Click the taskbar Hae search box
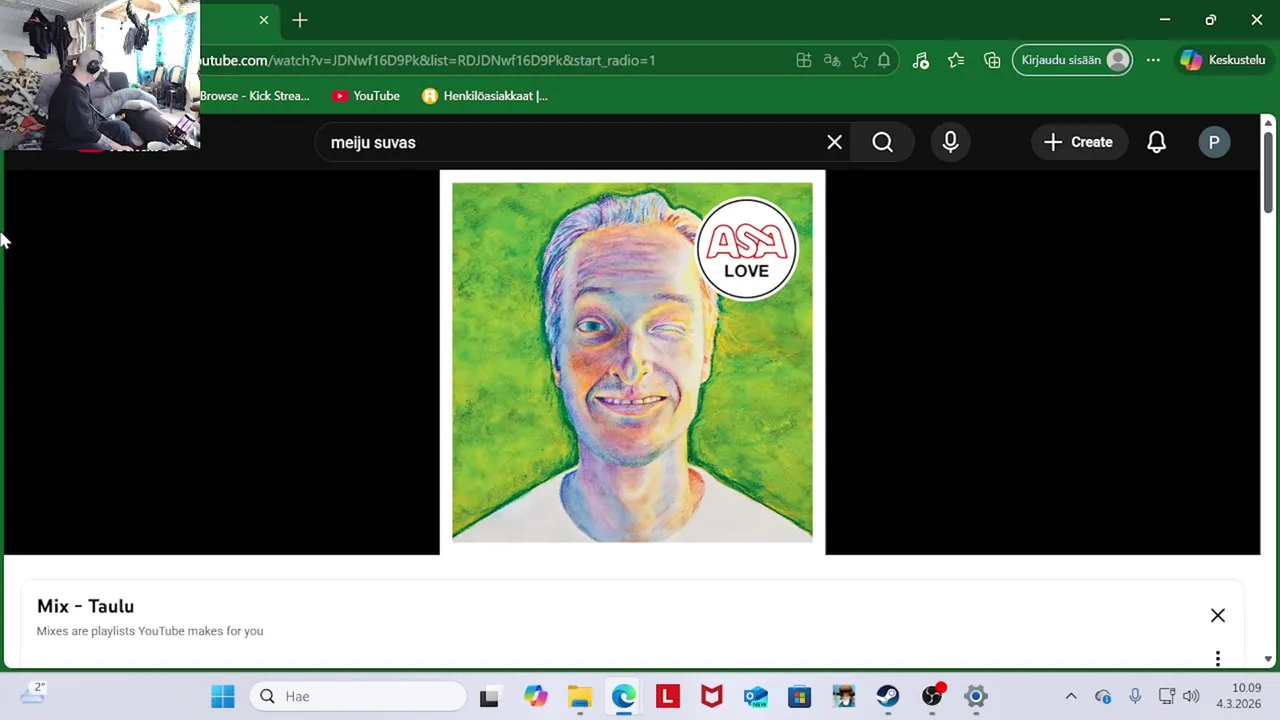The width and height of the screenshot is (1280, 720). [358, 696]
